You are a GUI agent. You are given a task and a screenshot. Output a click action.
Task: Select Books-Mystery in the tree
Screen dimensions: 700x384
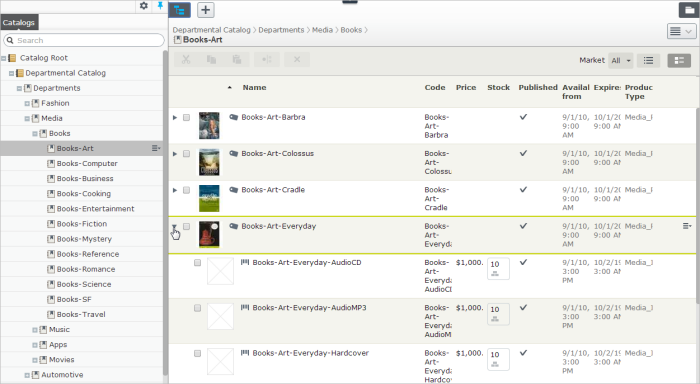pyautogui.click(x=84, y=239)
